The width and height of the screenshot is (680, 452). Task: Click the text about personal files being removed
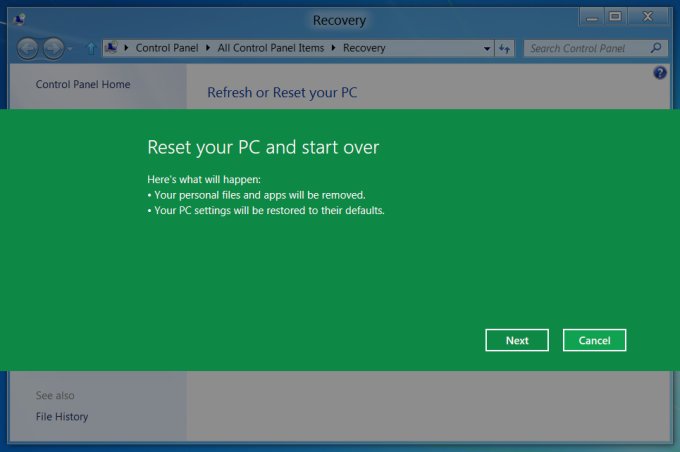pyautogui.click(x=260, y=195)
